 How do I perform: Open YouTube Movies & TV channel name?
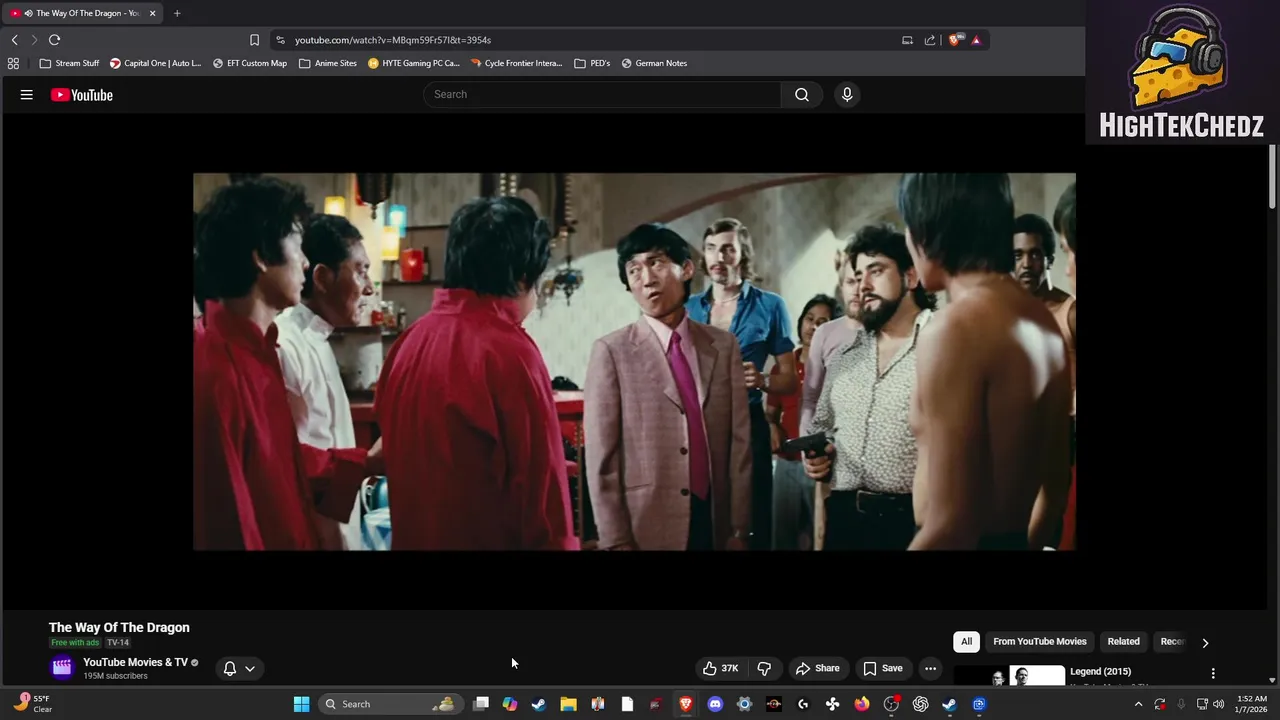coord(135,662)
